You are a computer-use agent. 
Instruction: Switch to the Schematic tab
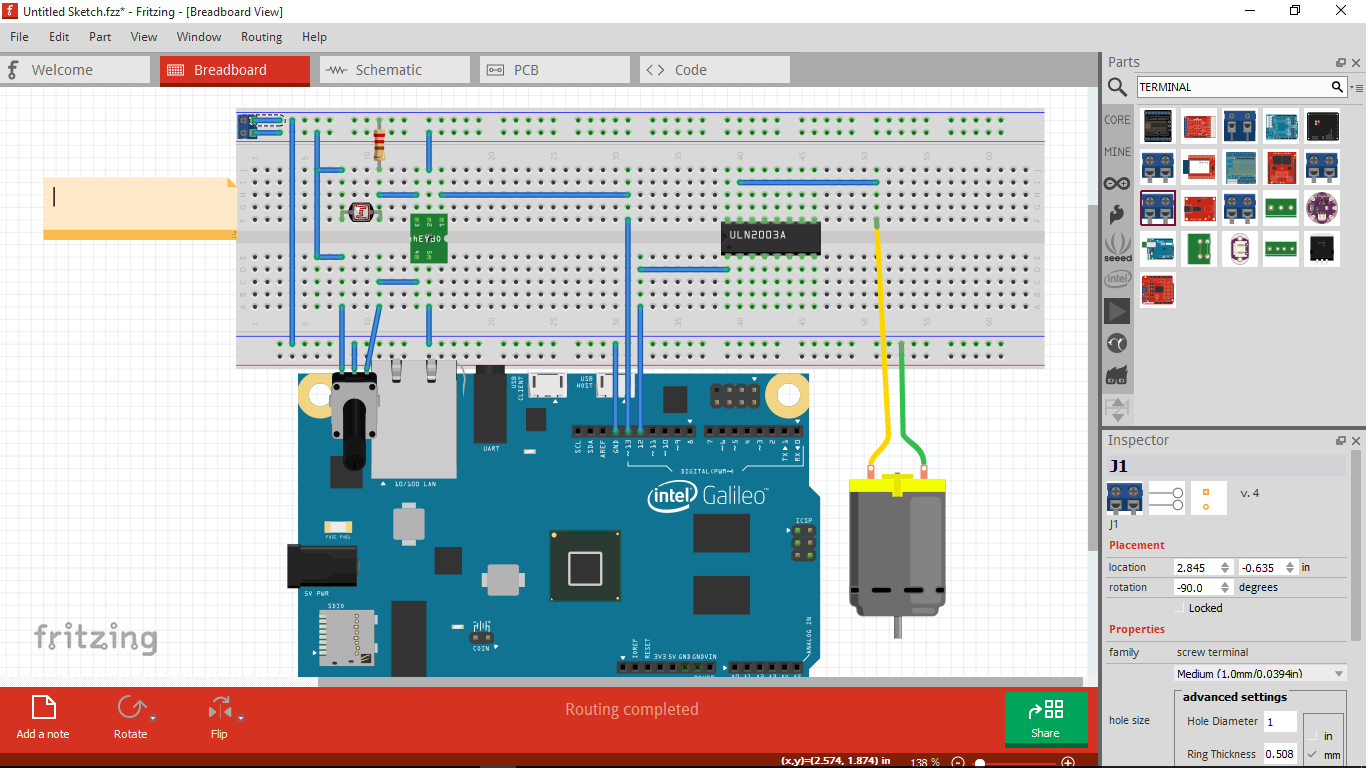pyautogui.click(x=395, y=70)
